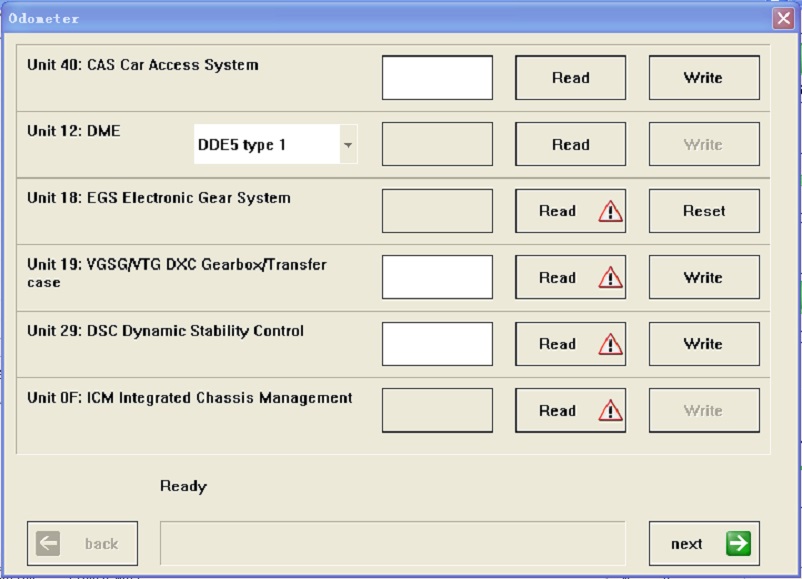
Task: Click the CAS odometer value field
Action: (x=437, y=78)
